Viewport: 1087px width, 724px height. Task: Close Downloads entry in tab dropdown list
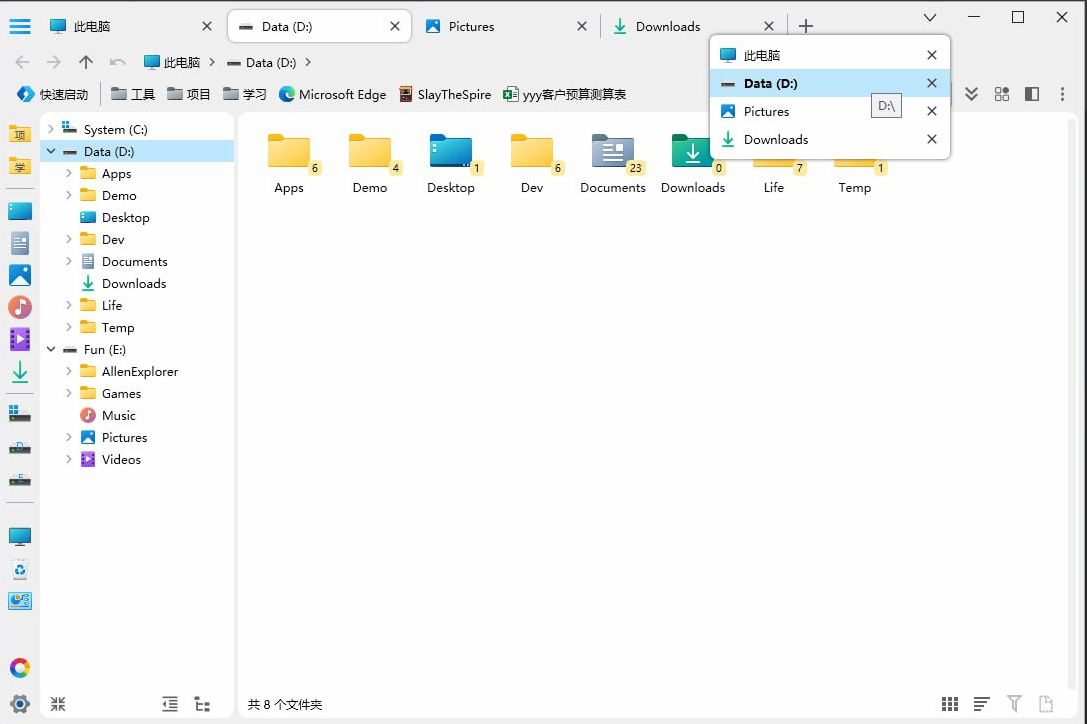tap(932, 140)
